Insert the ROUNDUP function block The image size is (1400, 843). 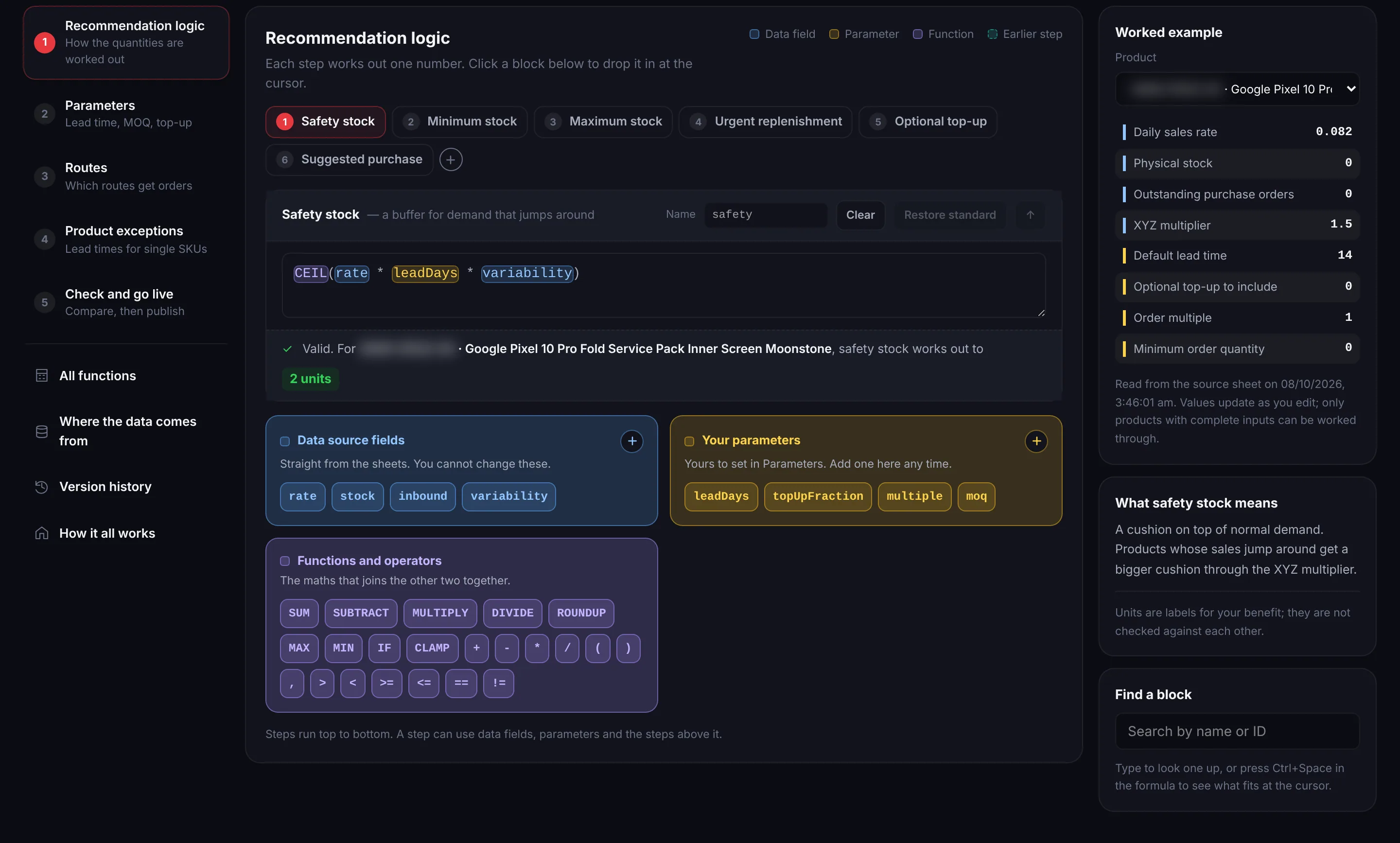581,614
